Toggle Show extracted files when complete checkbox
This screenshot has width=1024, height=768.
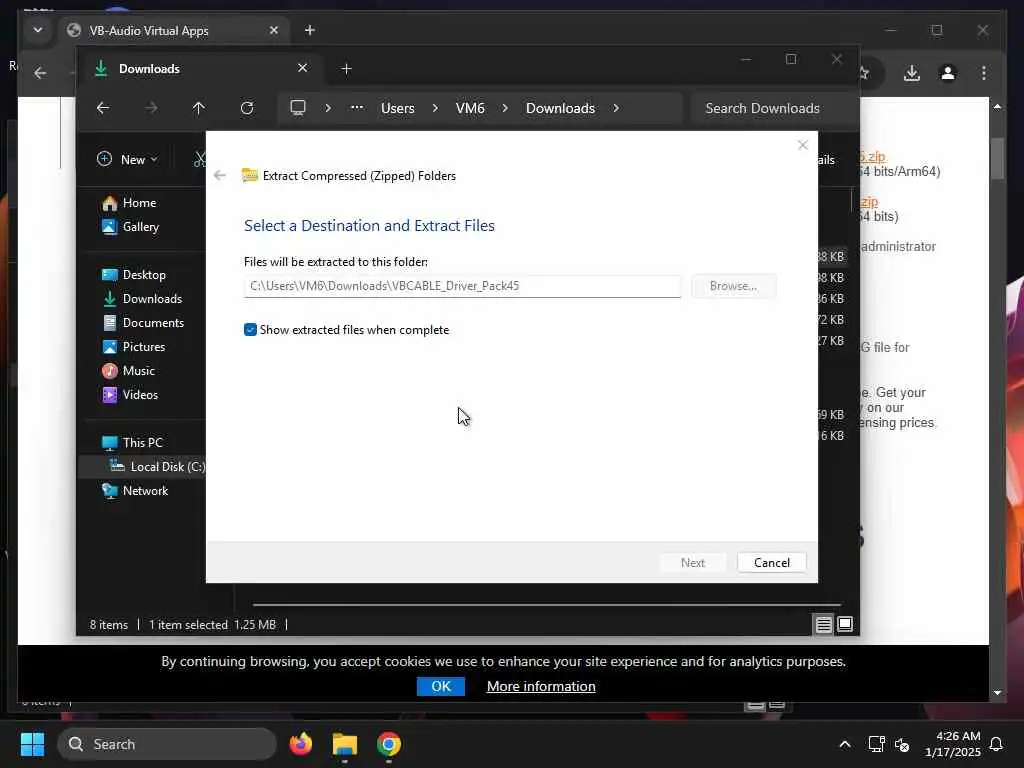(x=250, y=330)
